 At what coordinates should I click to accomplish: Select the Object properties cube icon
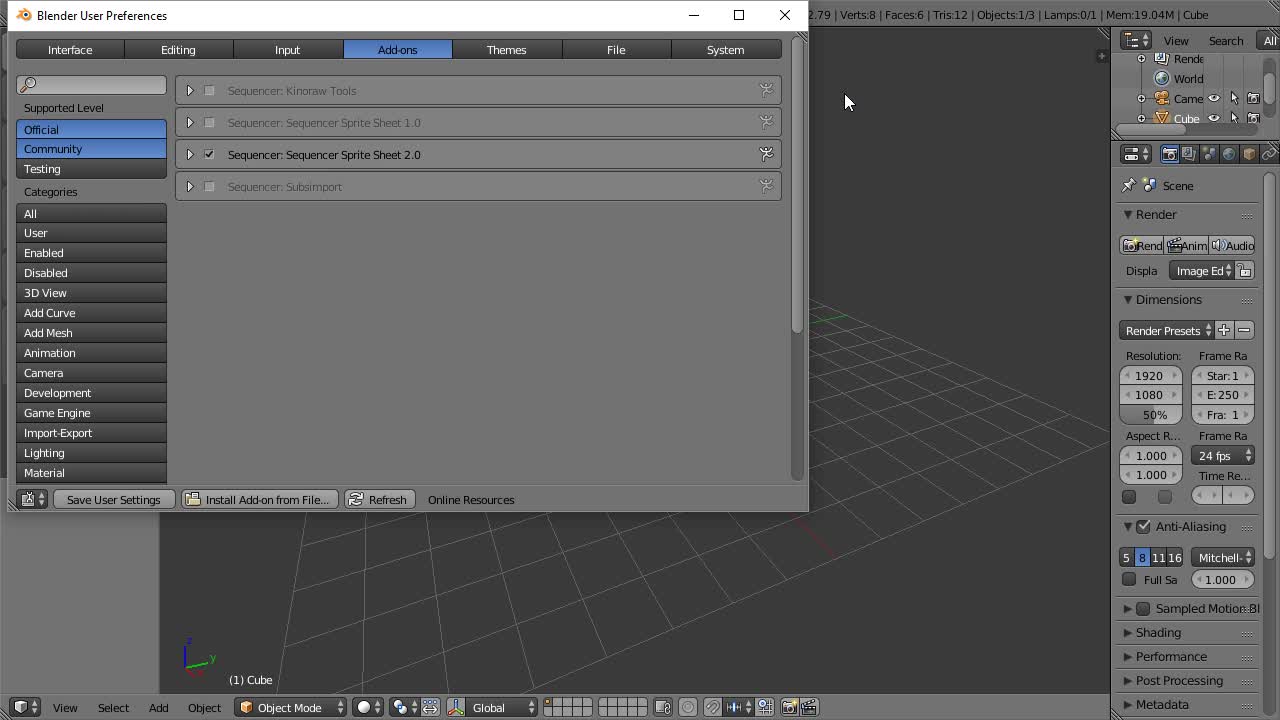(1247, 153)
